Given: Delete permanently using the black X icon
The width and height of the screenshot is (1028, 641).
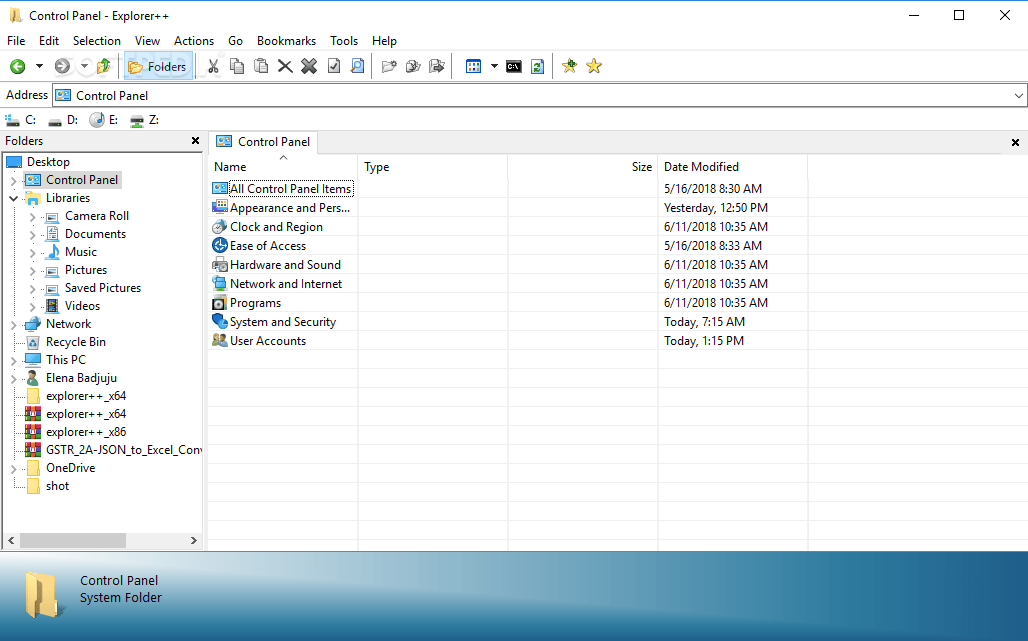Looking at the screenshot, I should (x=307, y=65).
